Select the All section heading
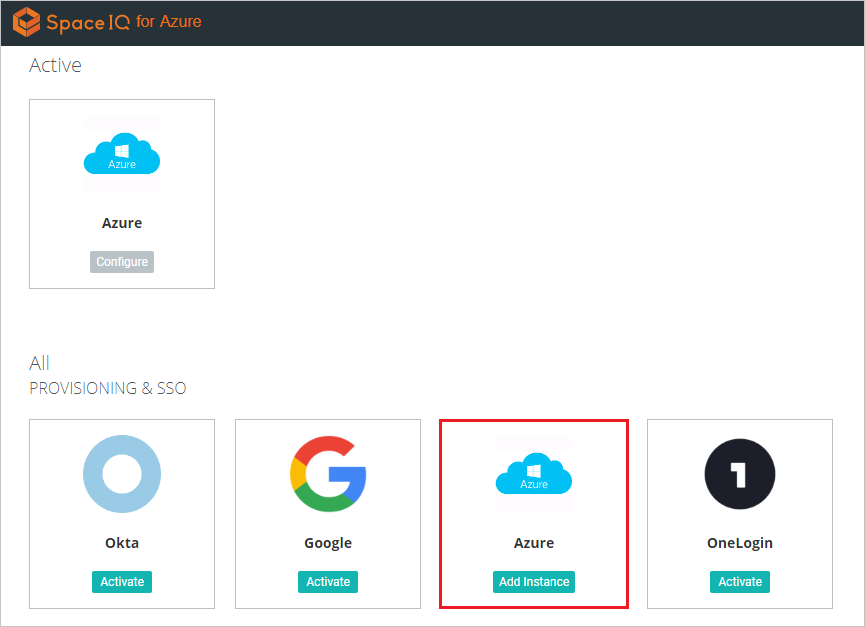 click(x=39, y=363)
